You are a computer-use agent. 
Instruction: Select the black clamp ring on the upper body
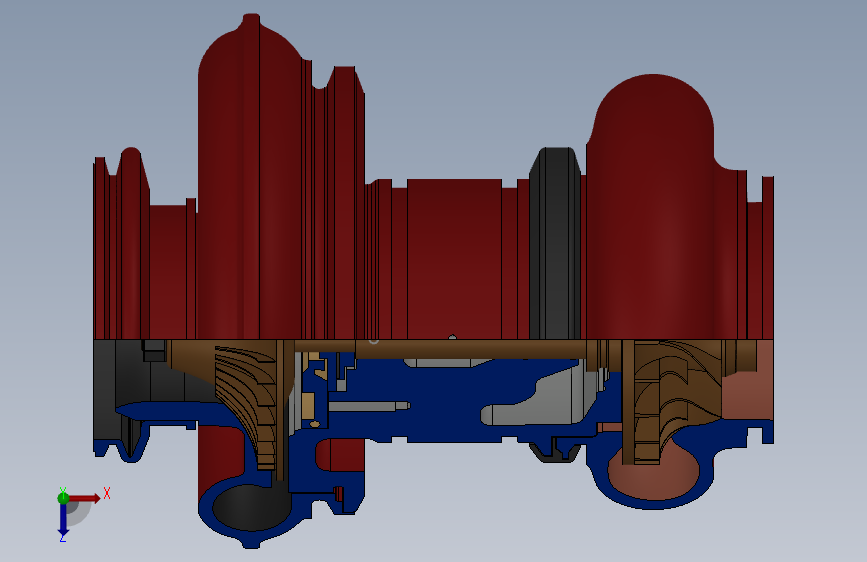555,243
